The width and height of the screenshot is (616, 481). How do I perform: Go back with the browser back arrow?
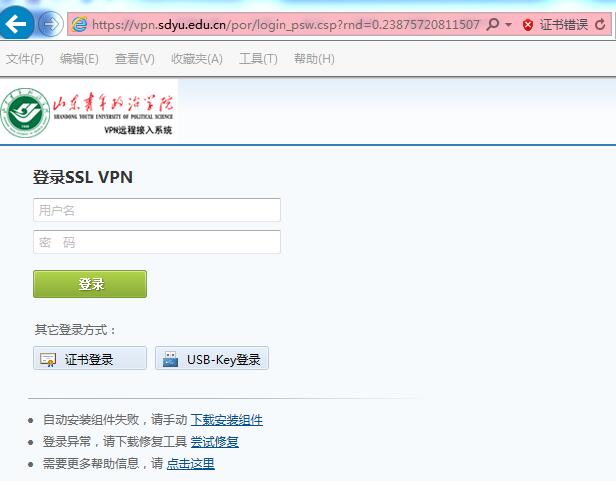pos(16,23)
